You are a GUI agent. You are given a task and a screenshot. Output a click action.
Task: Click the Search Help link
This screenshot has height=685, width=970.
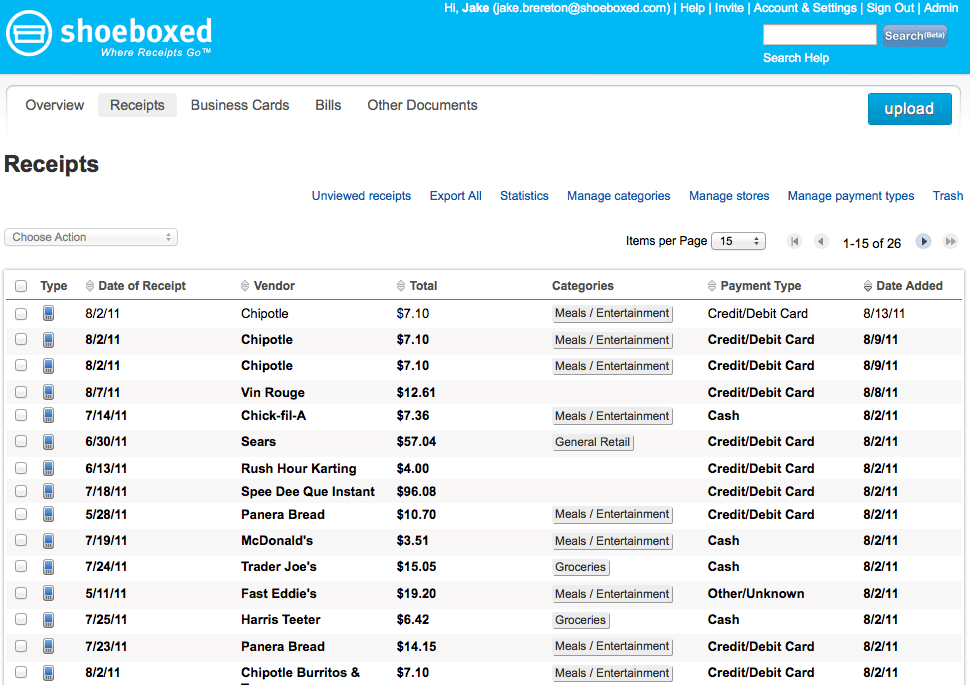pos(796,58)
